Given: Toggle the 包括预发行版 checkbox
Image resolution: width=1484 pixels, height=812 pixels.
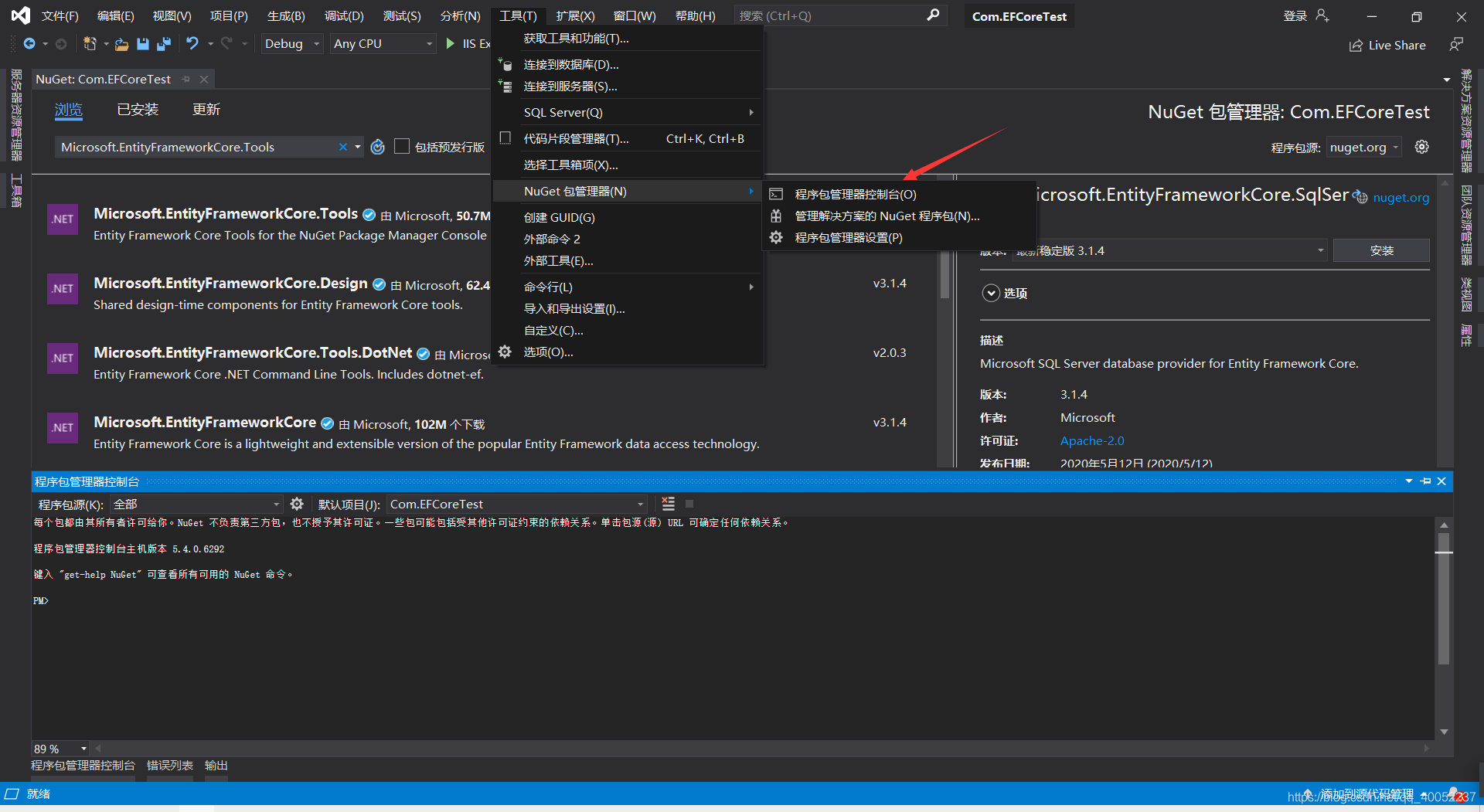Looking at the screenshot, I should 402,146.
